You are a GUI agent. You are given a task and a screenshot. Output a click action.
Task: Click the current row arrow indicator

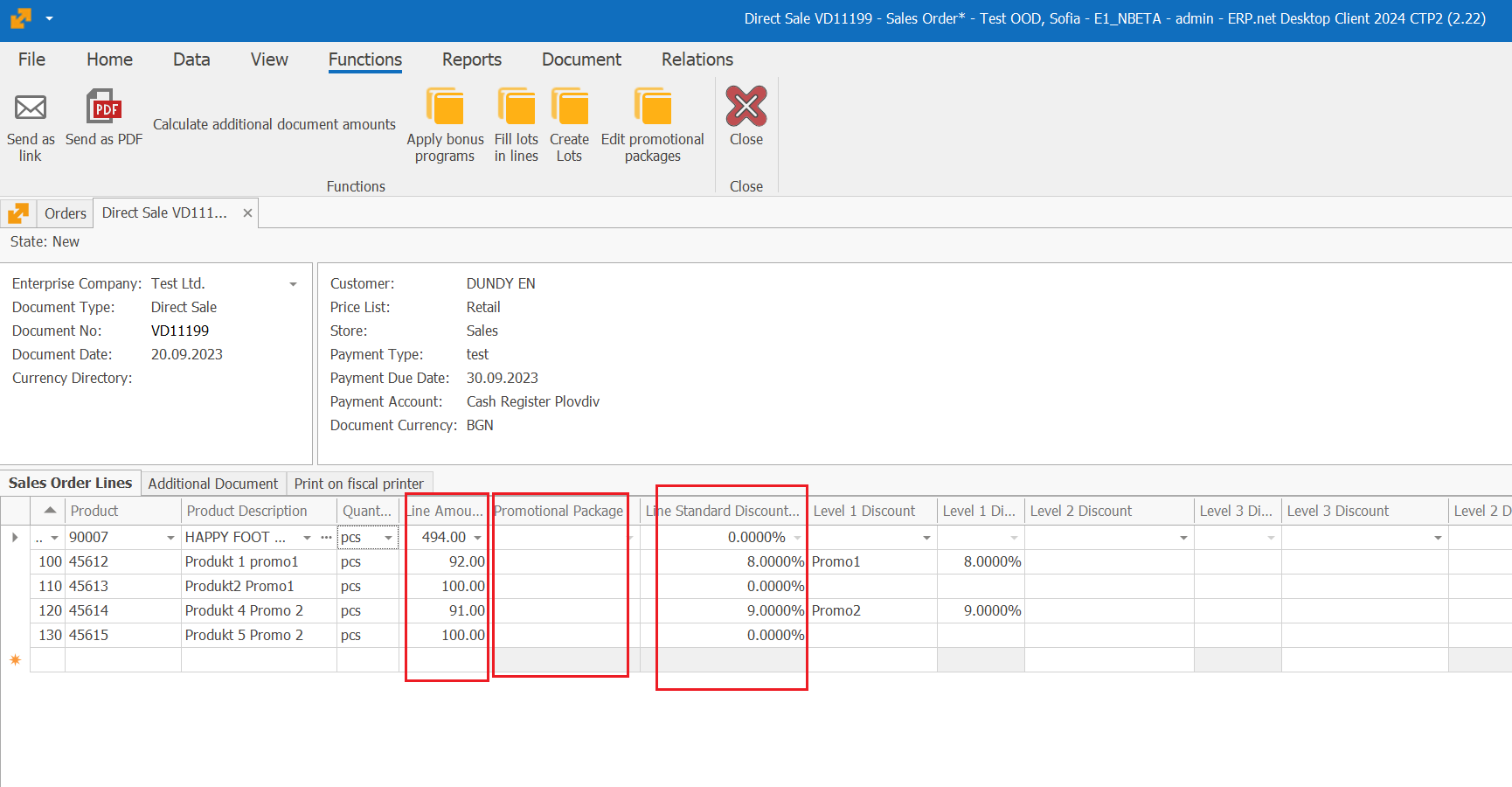15,537
